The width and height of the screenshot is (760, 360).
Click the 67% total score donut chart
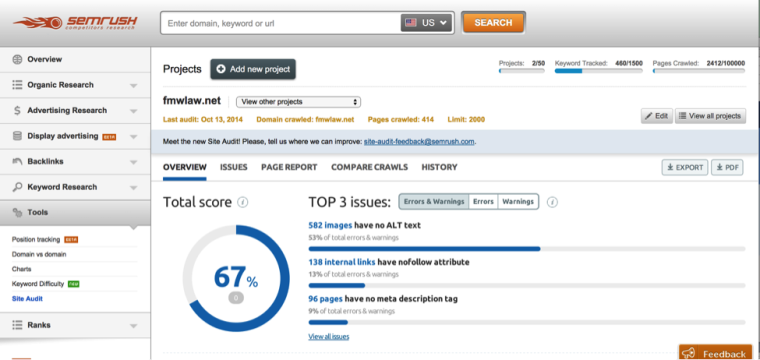click(236, 279)
